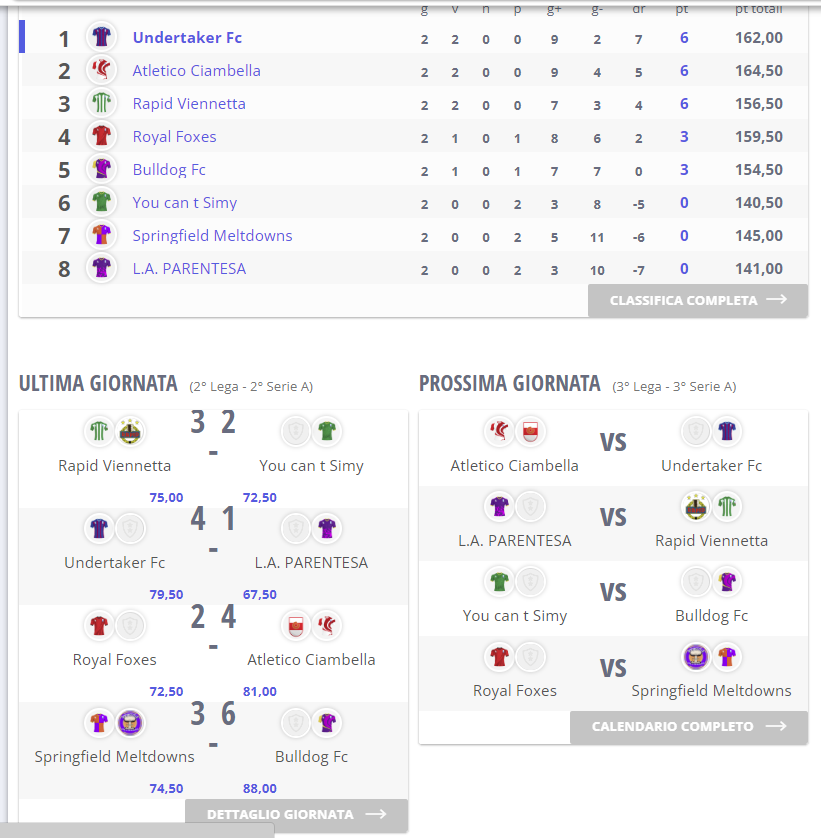Click Atletico Ciambella crest in standings

point(101,71)
